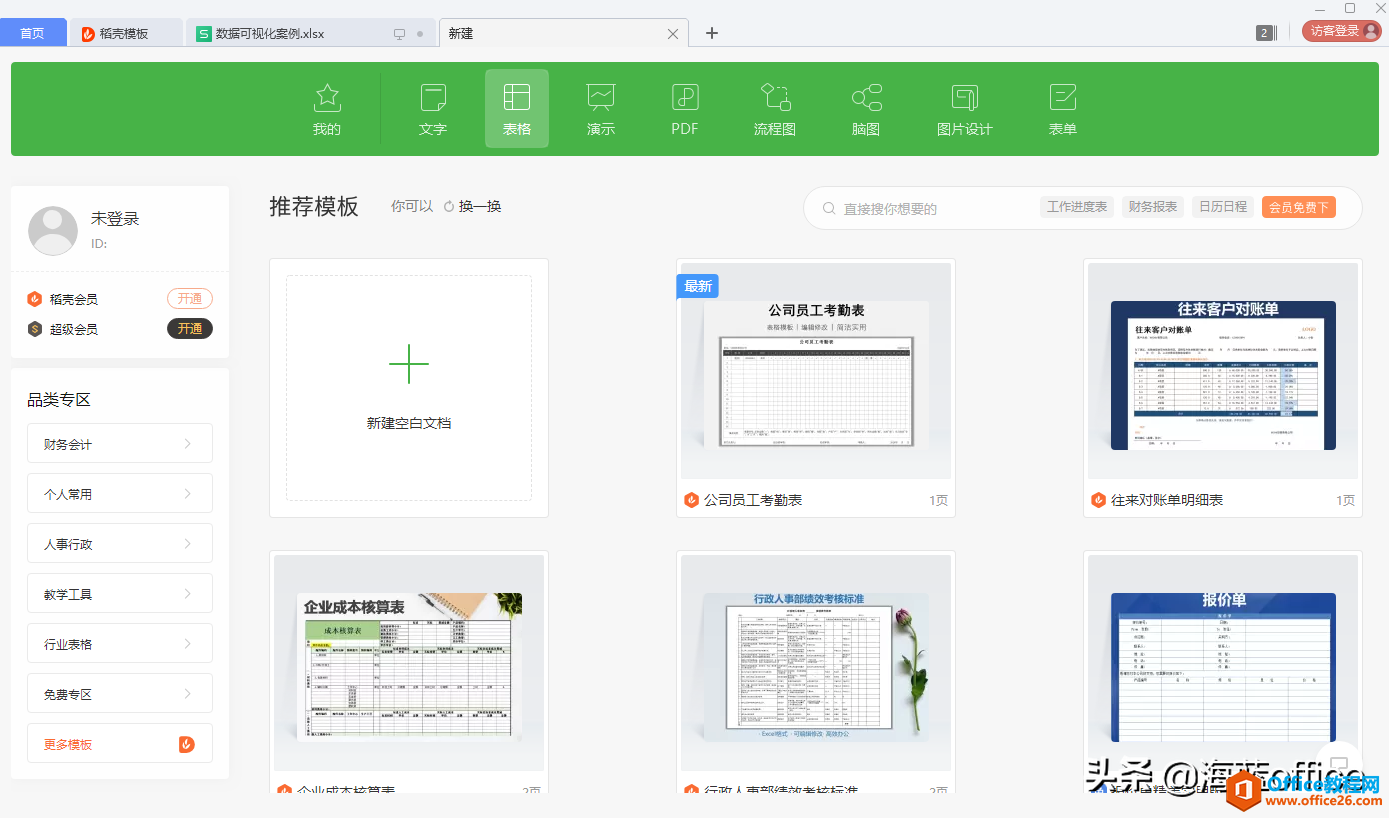Viewport: 1389px width, 818px height.
Task: Expand the 免费专区 category
Action: pyautogui.click(x=120, y=694)
